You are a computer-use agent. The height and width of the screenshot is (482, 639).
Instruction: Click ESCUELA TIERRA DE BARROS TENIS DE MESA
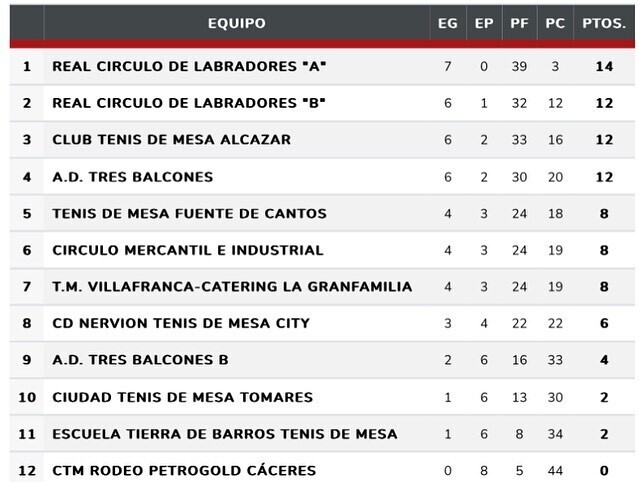click(x=224, y=434)
